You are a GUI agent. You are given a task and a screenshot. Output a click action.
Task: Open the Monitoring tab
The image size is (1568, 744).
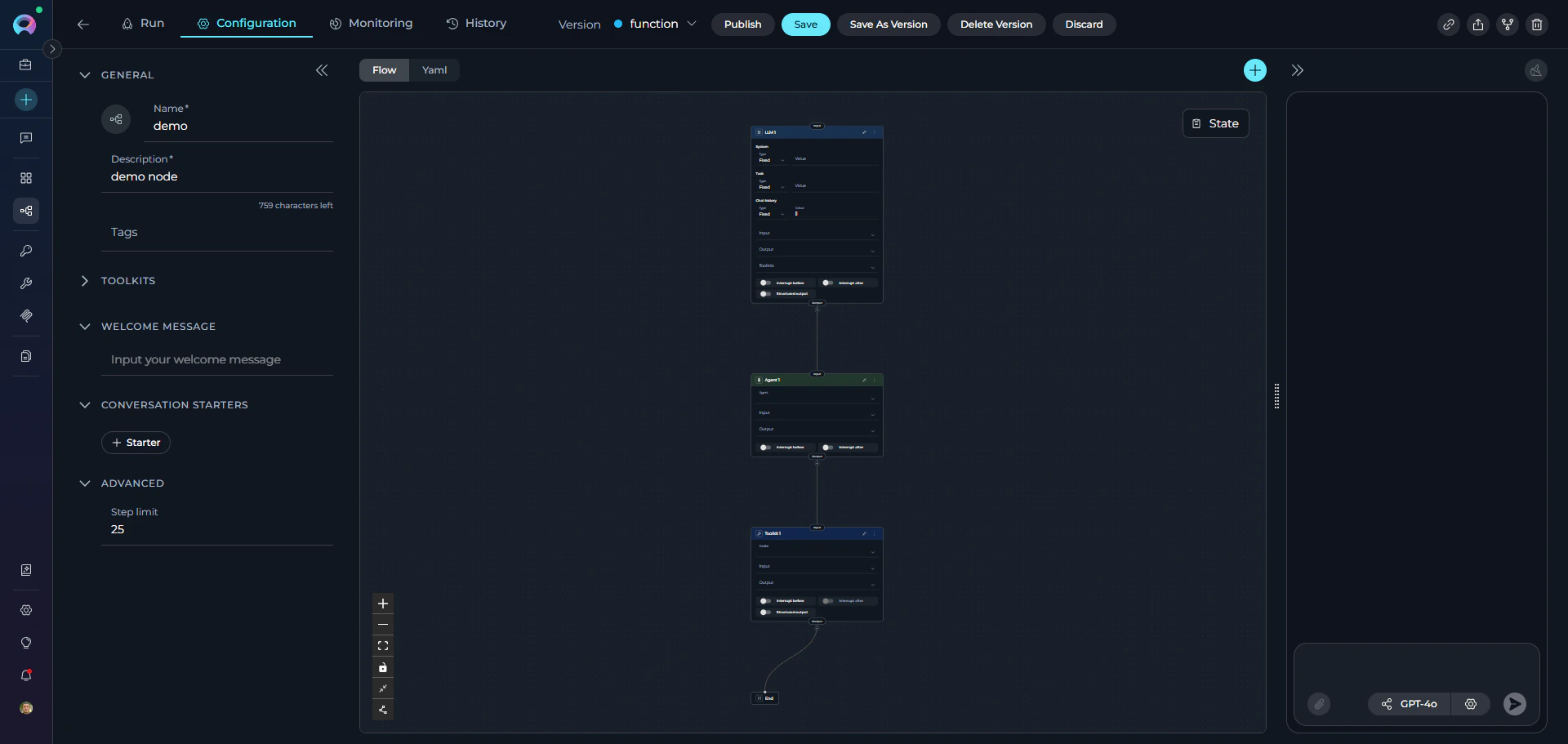pos(372,24)
